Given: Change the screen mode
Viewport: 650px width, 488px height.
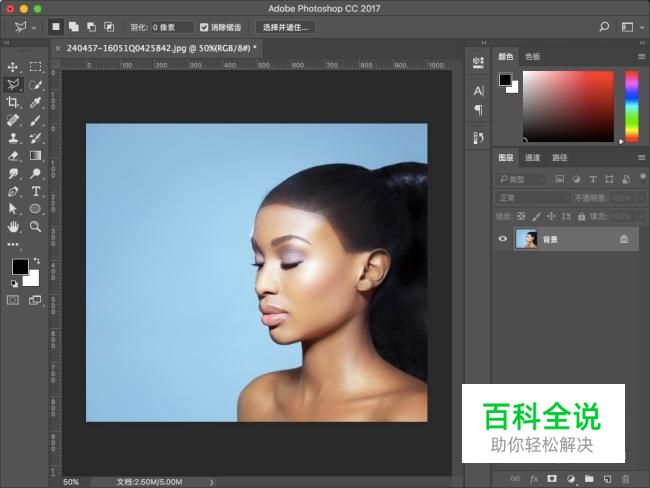Looking at the screenshot, I should coord(35,300).
